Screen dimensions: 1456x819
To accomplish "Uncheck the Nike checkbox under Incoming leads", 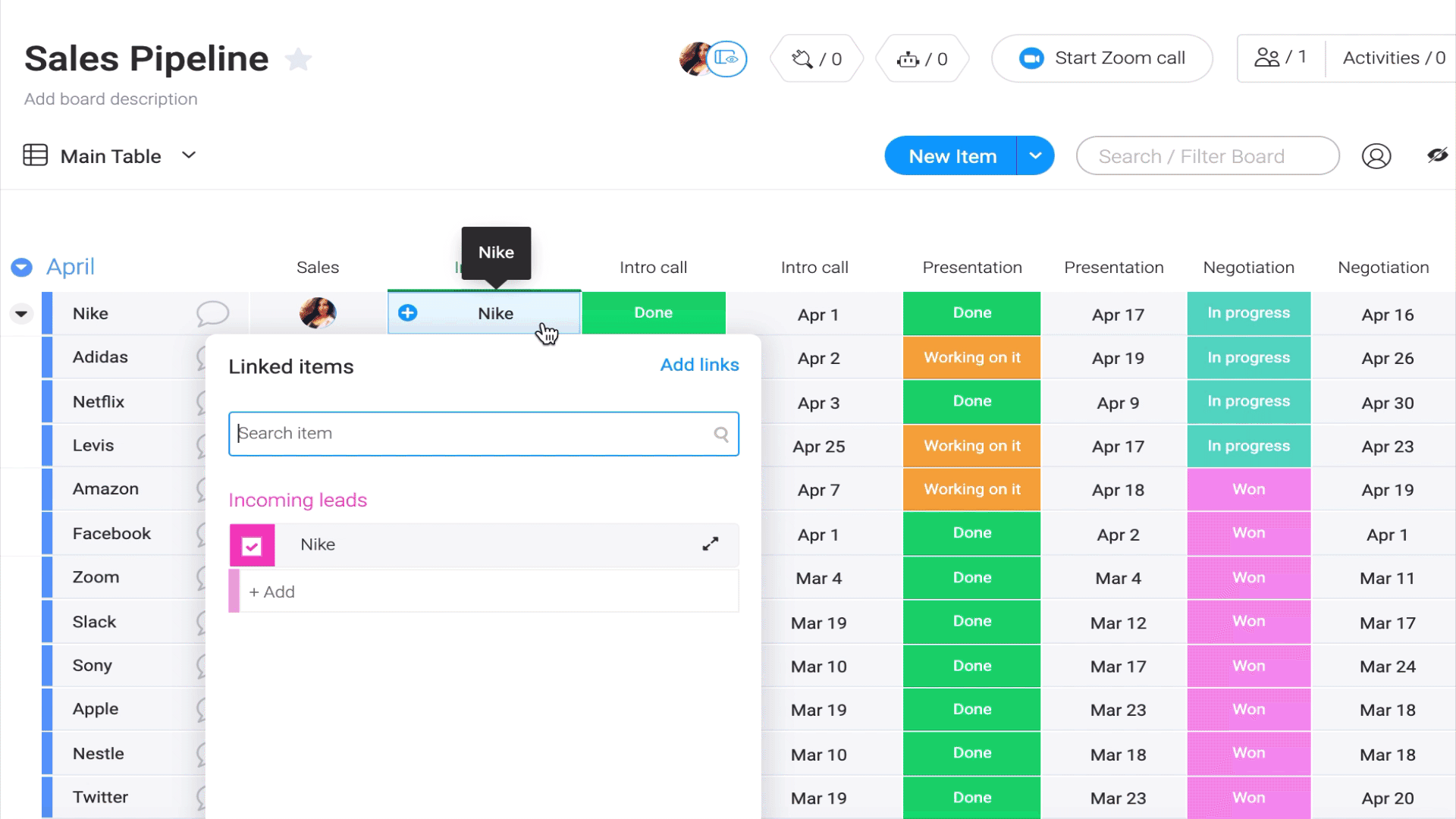I will pyautogui.click(x=251, y=544).
